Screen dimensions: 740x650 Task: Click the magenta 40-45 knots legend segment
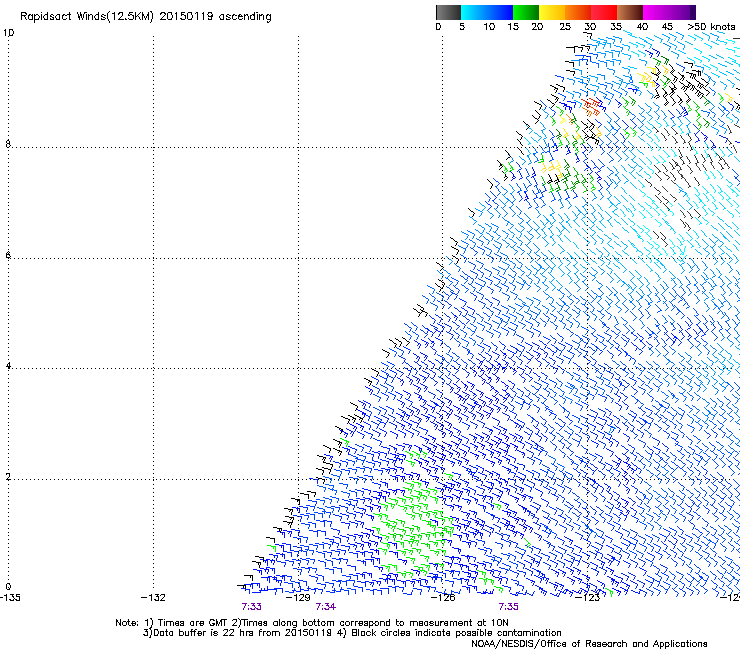coord(656,12)
